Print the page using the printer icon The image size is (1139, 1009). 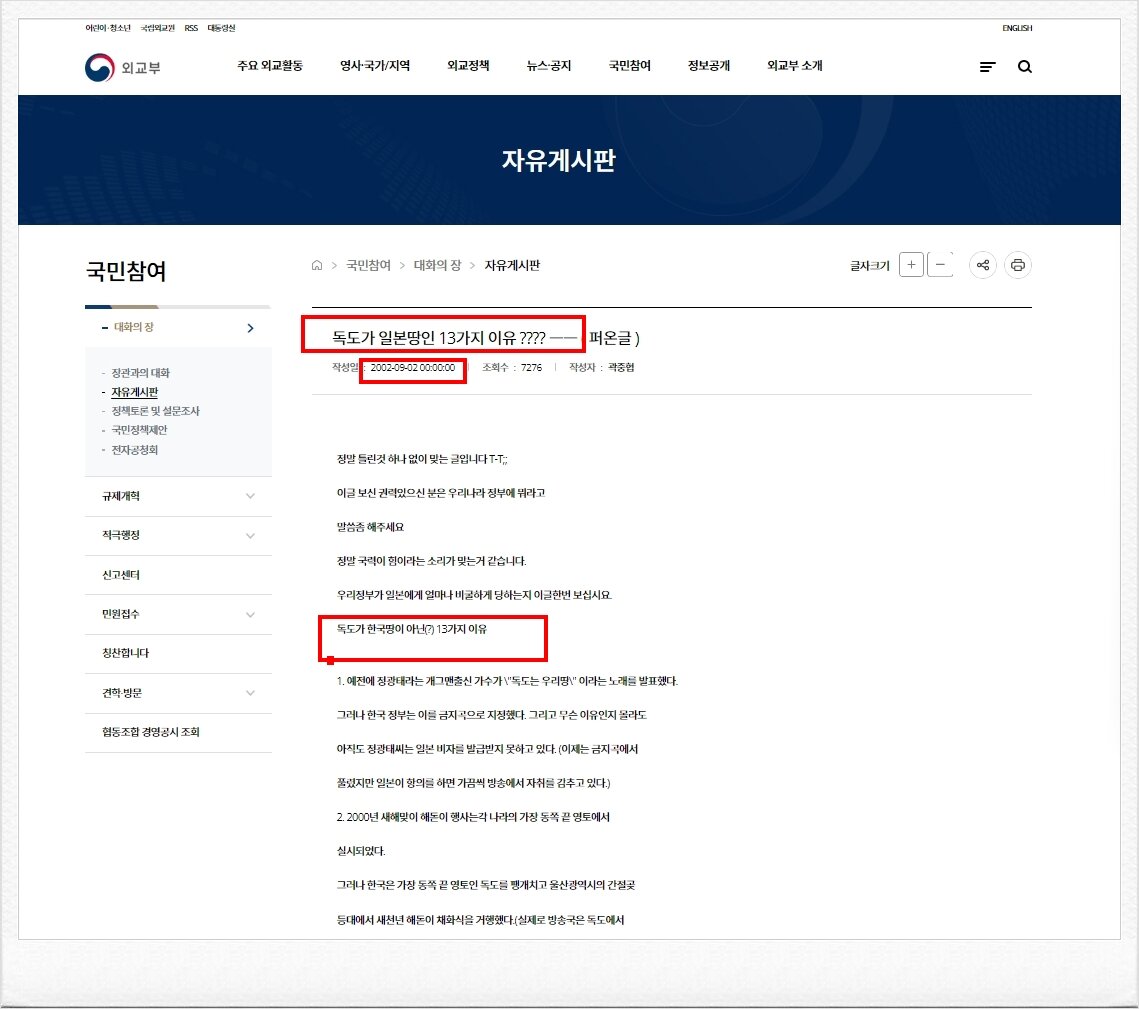1017,264
